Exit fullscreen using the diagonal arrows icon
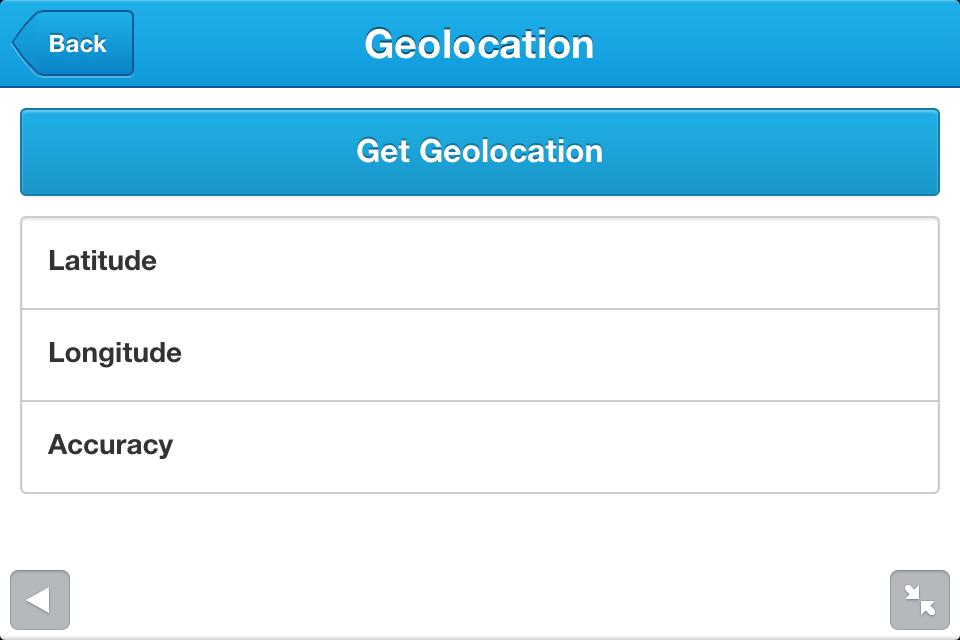This screenshot has height=640, width=960. 919,600
